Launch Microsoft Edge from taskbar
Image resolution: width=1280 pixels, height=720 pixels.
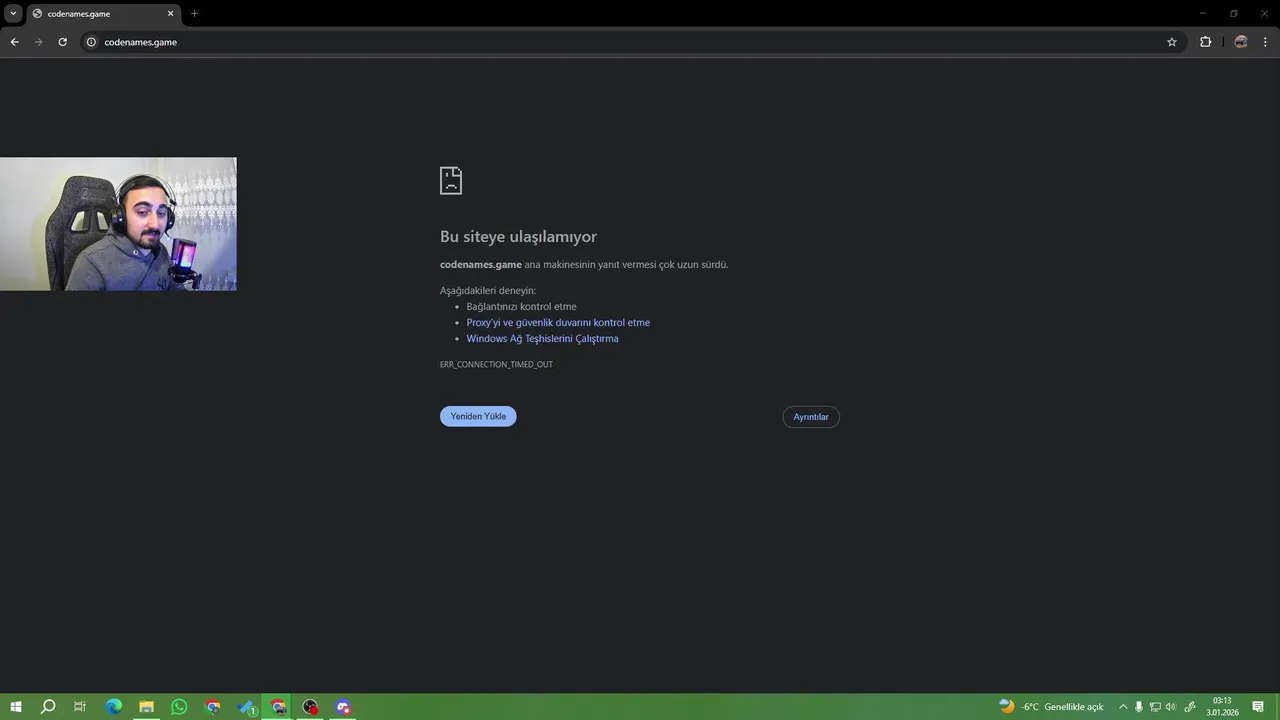[x=114, y=707]
